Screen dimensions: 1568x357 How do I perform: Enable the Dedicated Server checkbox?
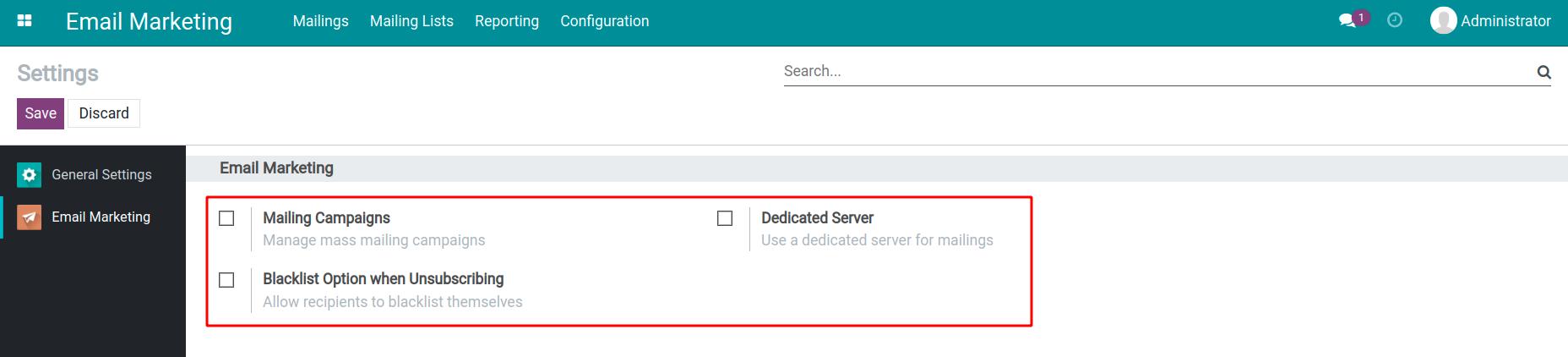[x=725, y=218]
